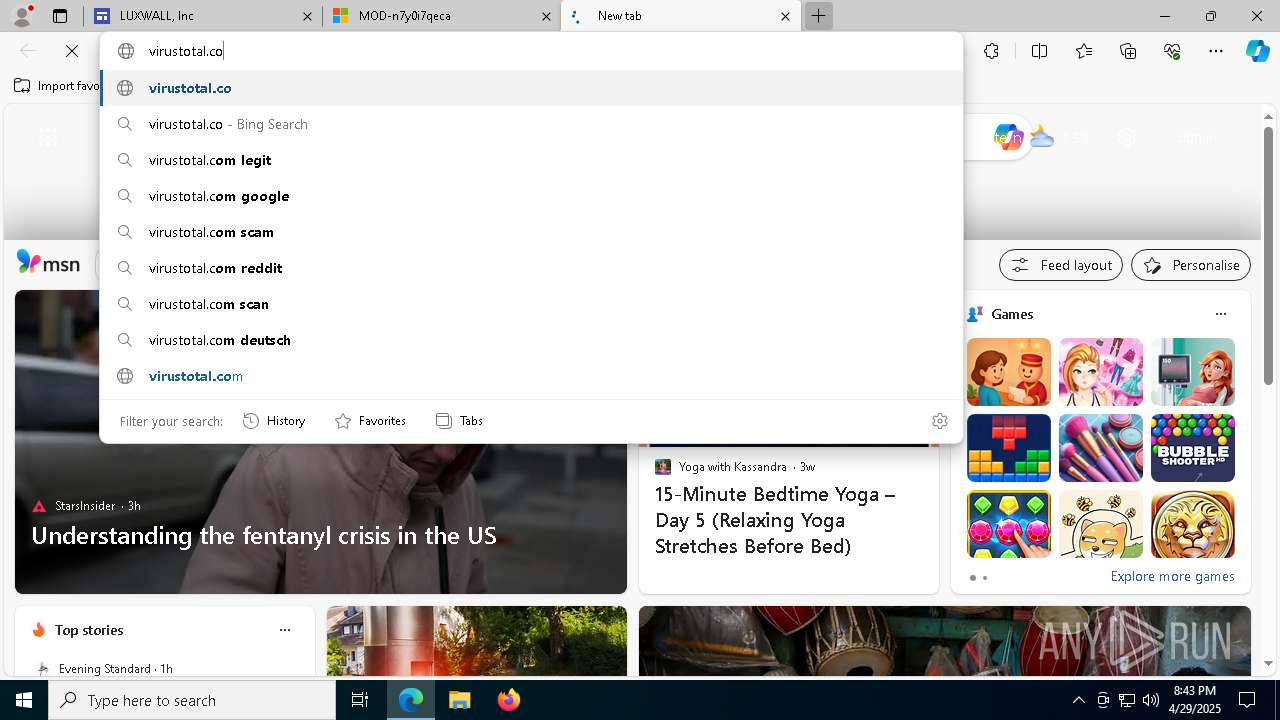The image size is (1280, 720).
Task: Select virustotal.com scan suggestion
Action: [x=531, y=304]
